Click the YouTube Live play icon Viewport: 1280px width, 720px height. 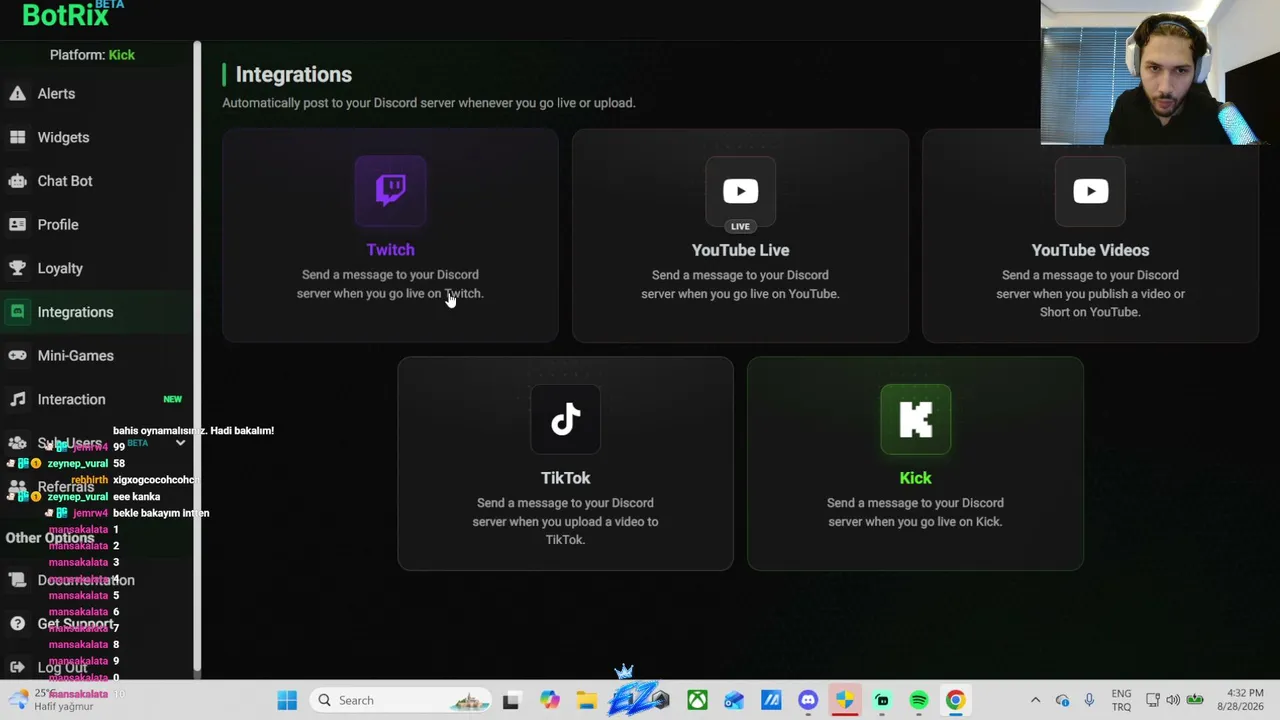pyautogui.click(x=740, y=191)
